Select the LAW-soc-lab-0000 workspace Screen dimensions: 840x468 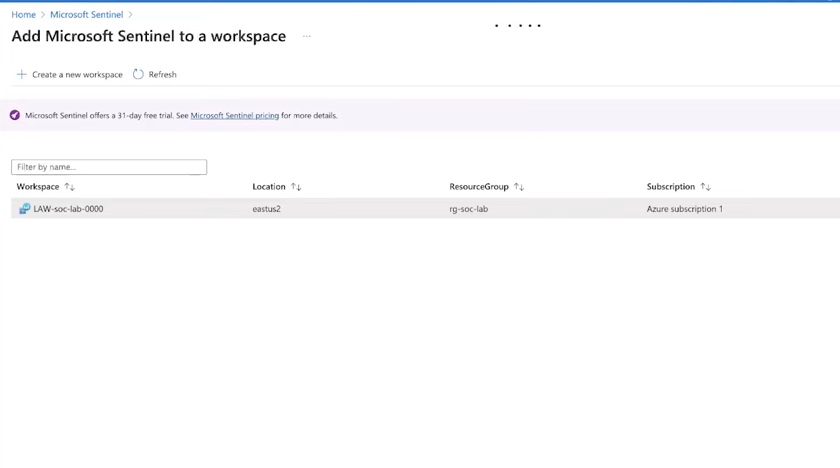pyautogui.click(x=68, y=209)
